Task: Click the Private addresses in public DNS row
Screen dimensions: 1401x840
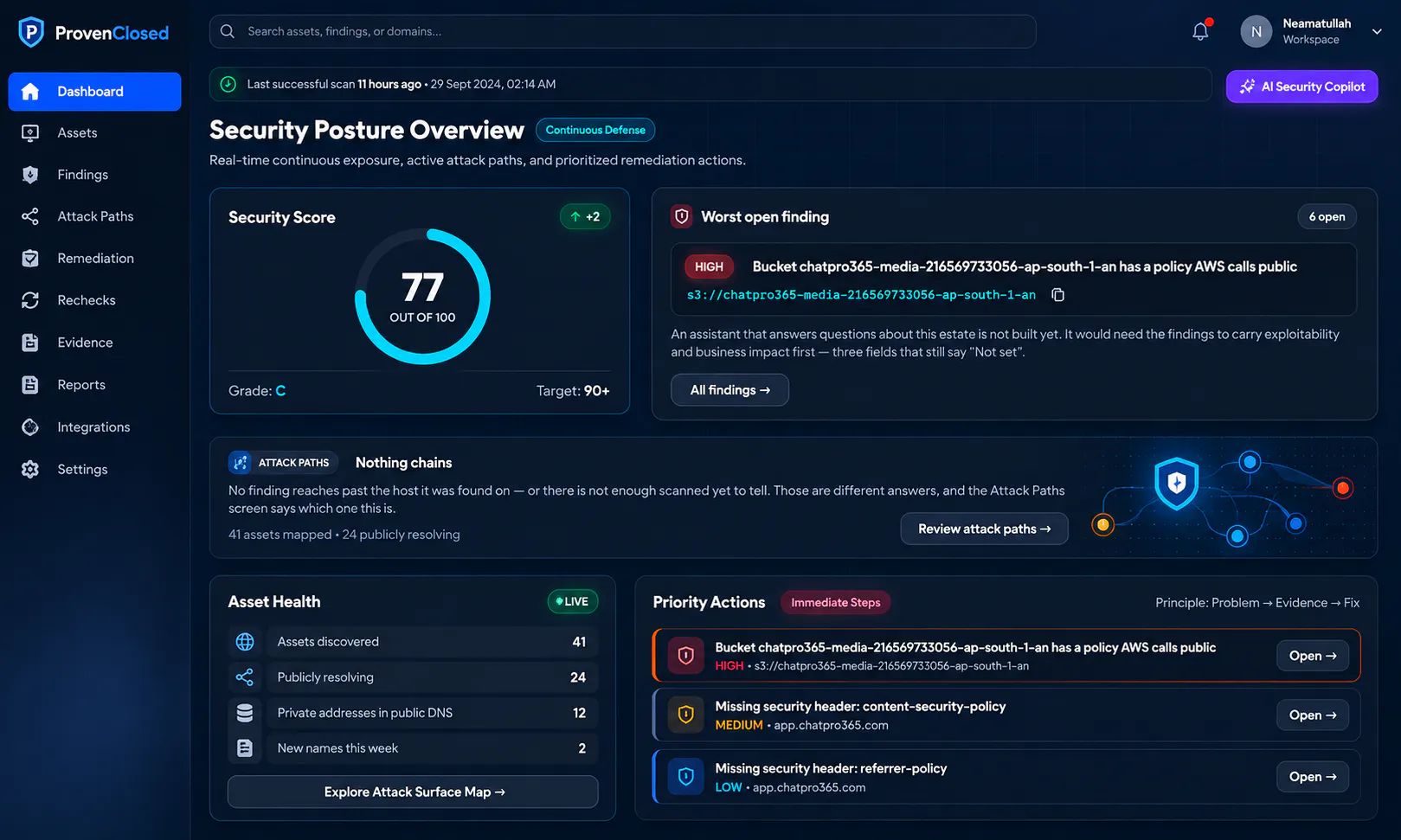Action: (413, 713)
